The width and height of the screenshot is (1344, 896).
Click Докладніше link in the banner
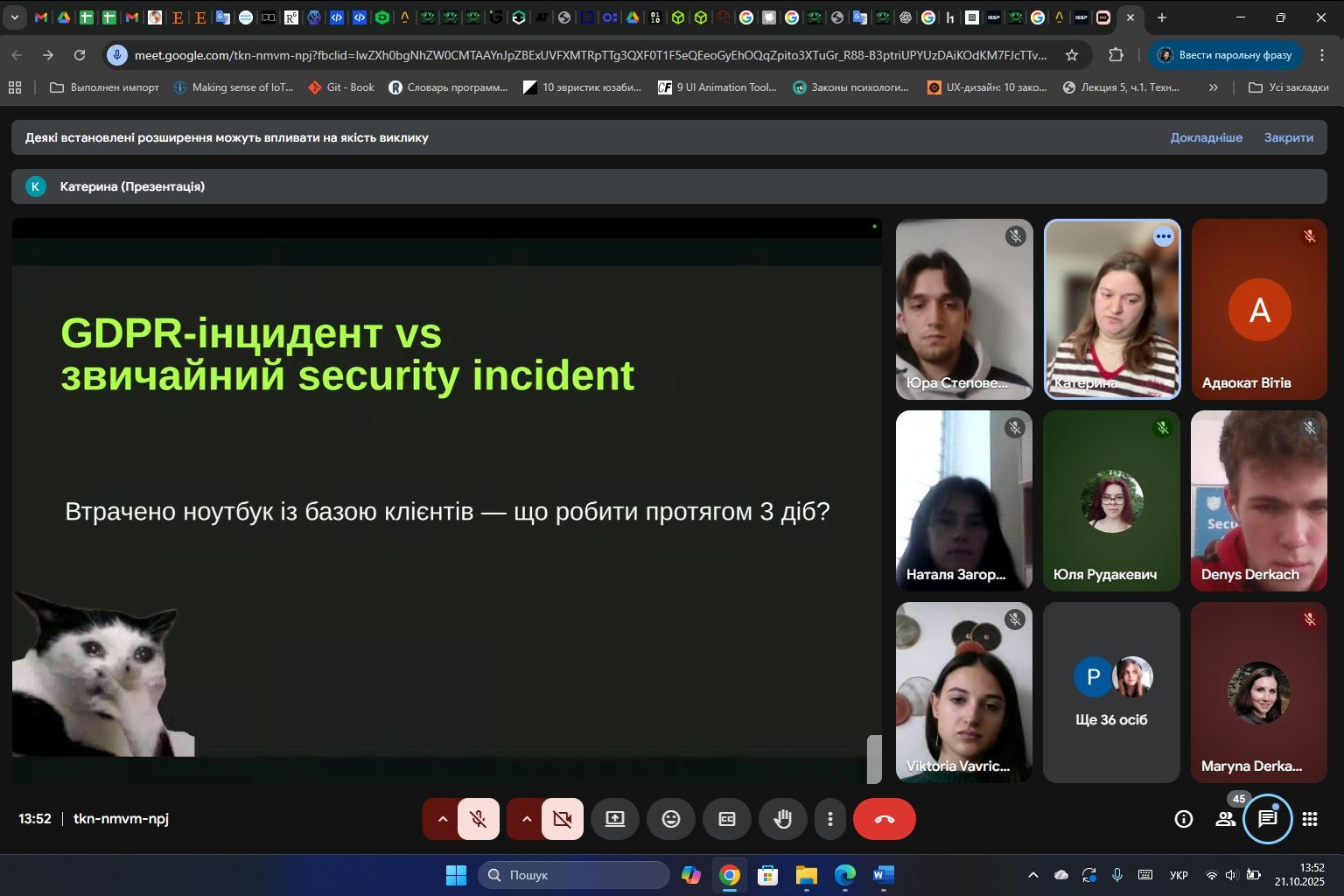(x=1206, y=137)
